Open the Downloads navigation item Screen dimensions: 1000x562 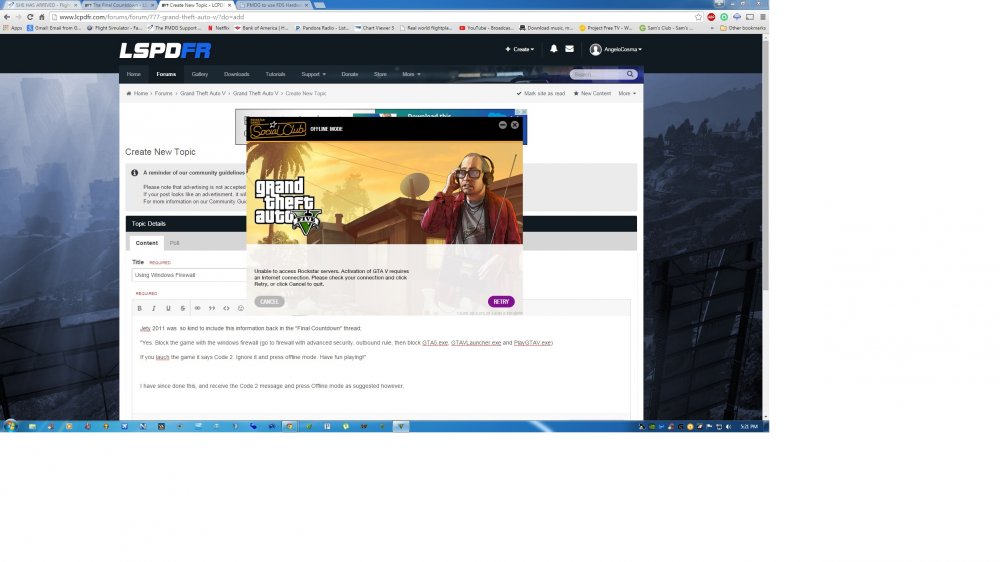click(237, 74)
